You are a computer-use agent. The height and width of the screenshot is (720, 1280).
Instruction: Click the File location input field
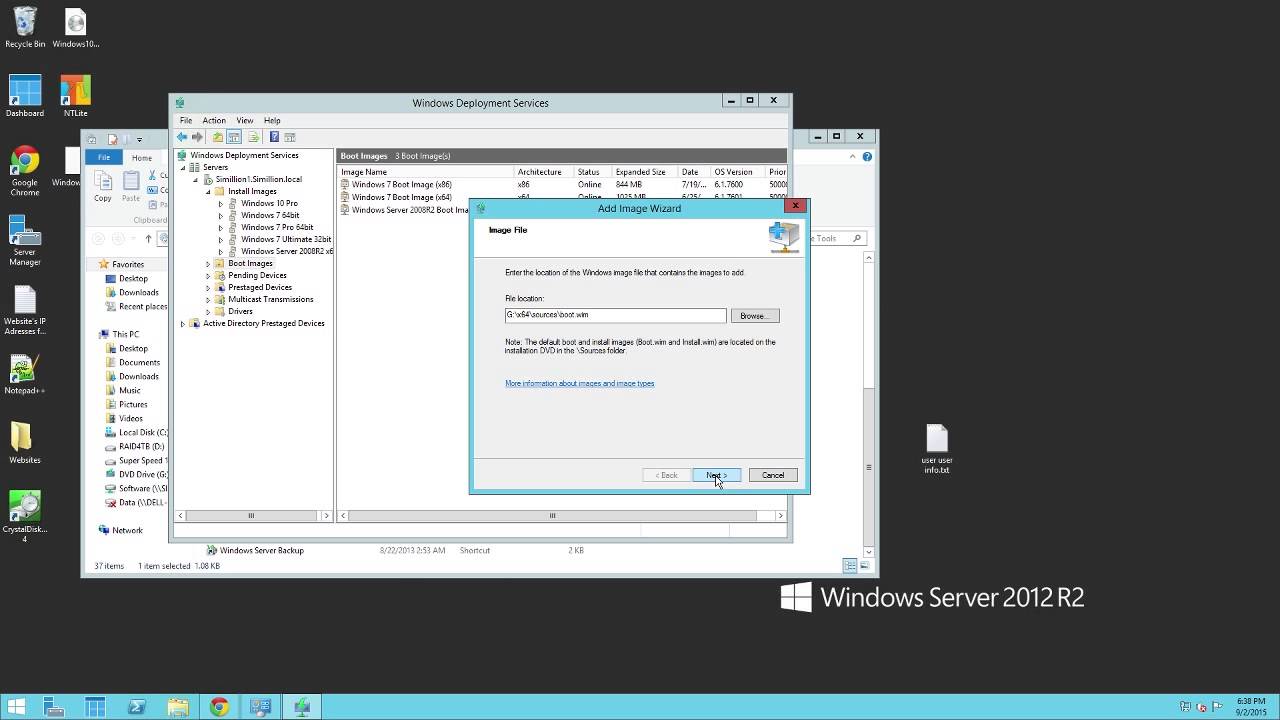(x=615, y=315)
